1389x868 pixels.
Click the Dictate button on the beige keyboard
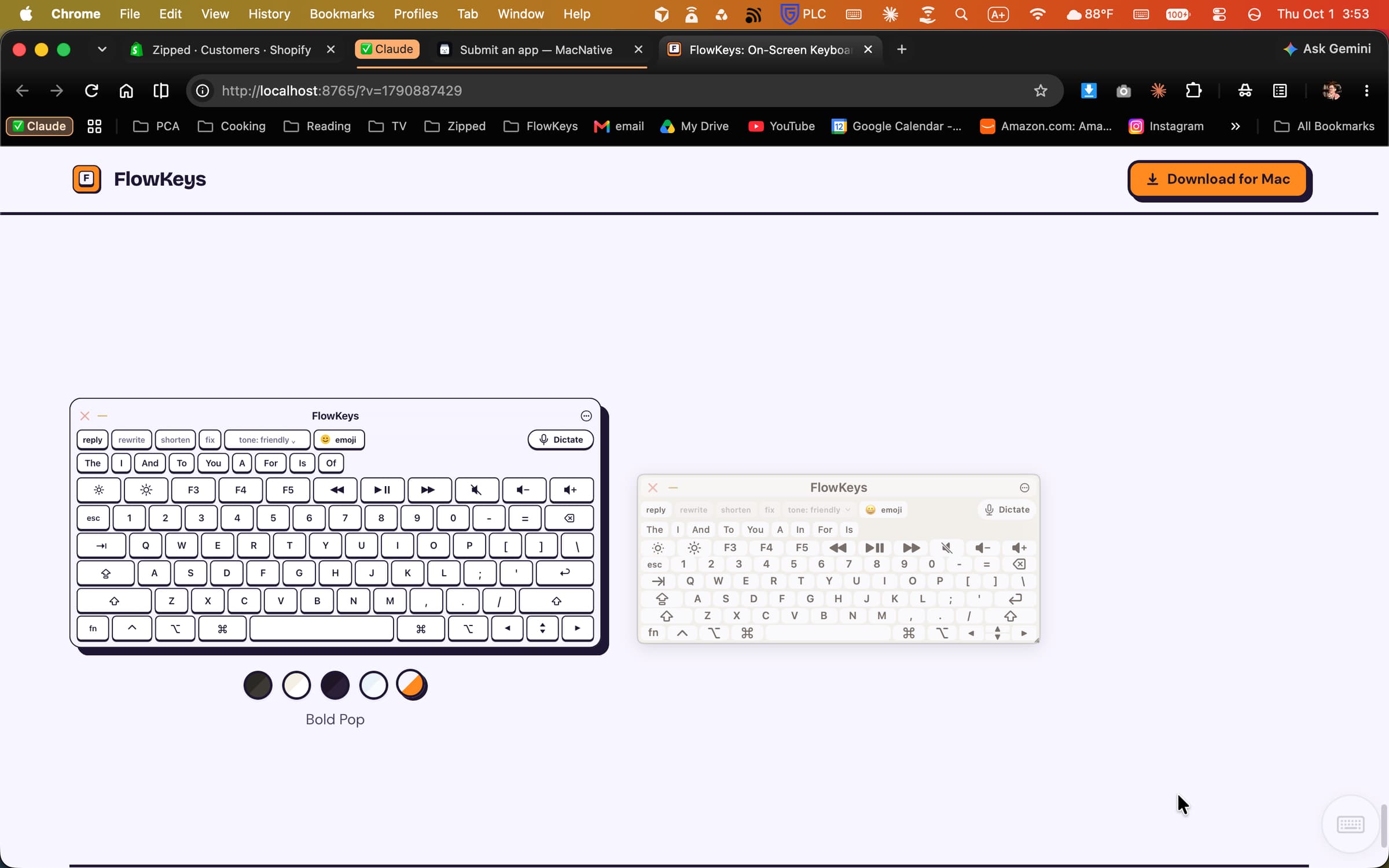click(1007, 510)
